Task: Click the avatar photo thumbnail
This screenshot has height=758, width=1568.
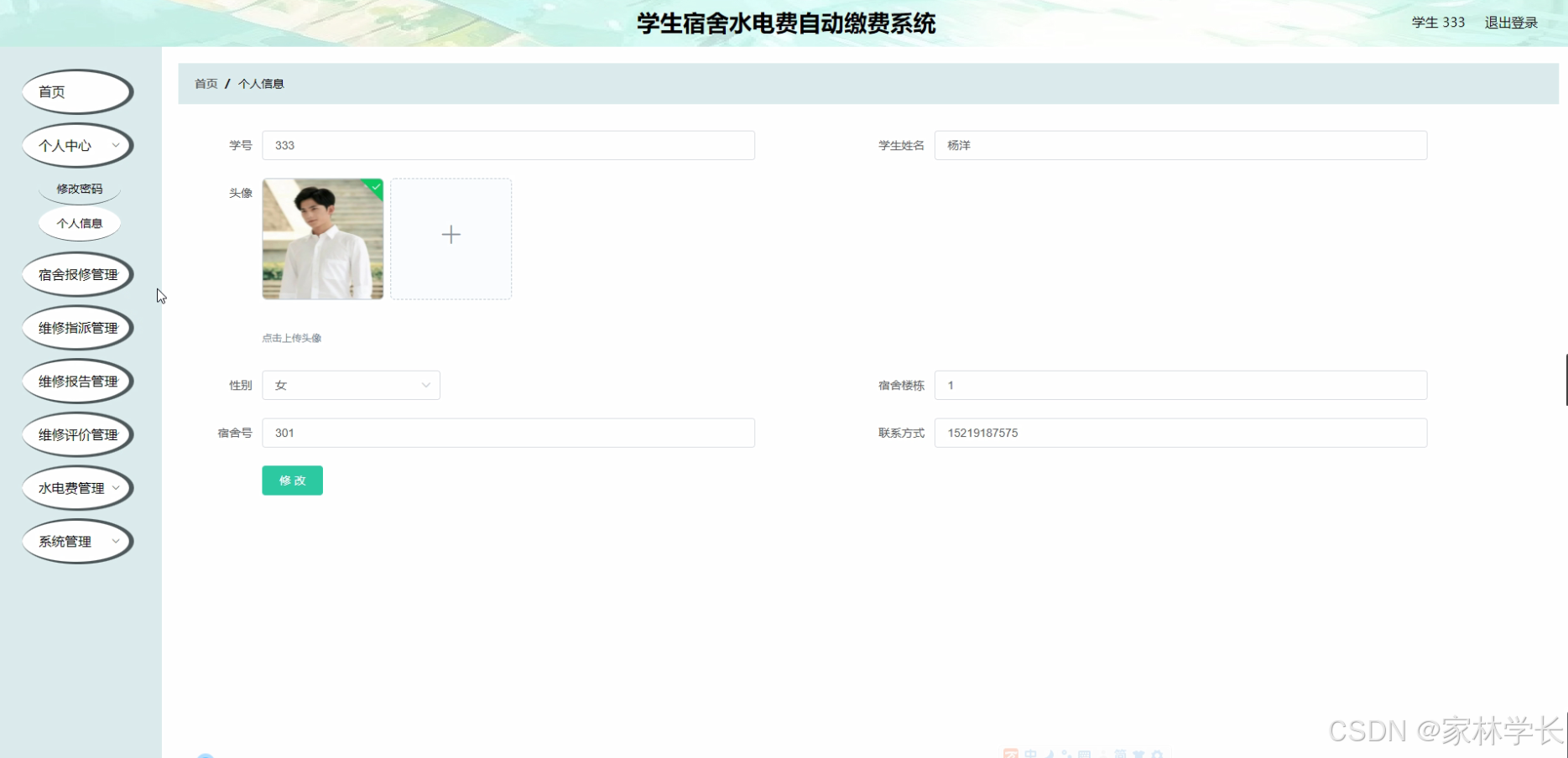Action: (322, 239)
